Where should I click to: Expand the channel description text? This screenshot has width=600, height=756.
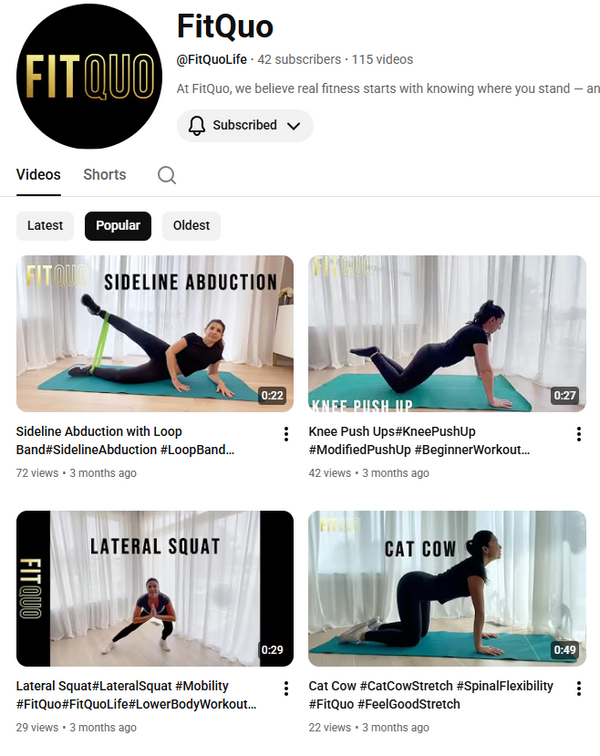pyautogui.click(x=388, y=89)
